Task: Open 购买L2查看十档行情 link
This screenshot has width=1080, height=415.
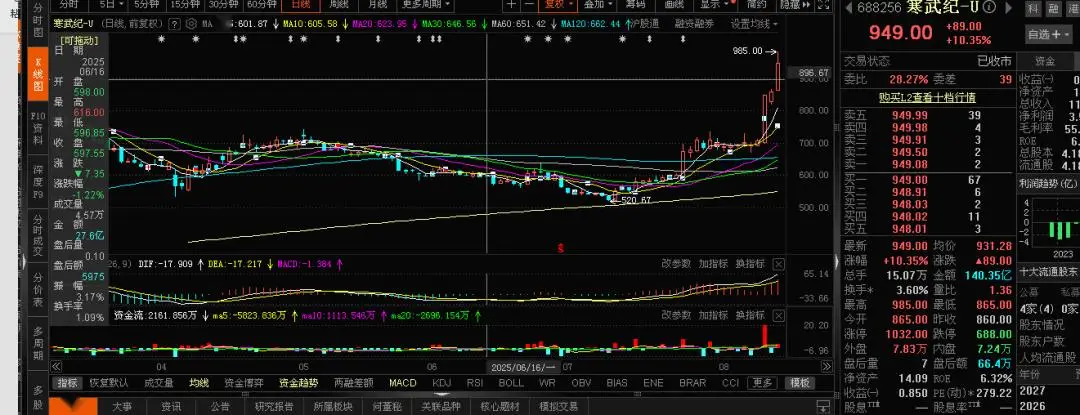Action: tap(927, 98)
